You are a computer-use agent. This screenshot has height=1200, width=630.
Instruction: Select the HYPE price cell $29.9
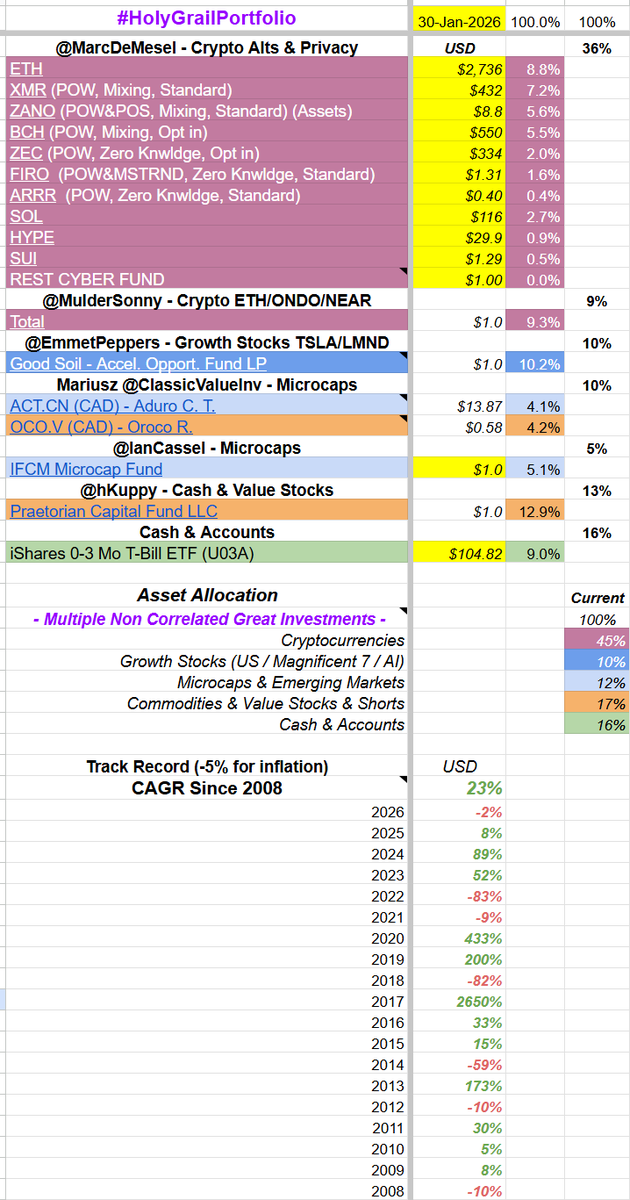(460, 237)
